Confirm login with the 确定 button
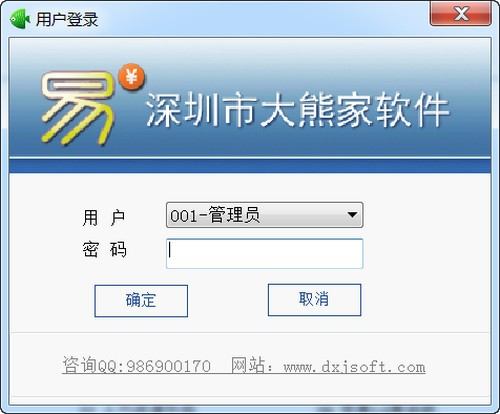The image size is (500, 414). (141, 301)
